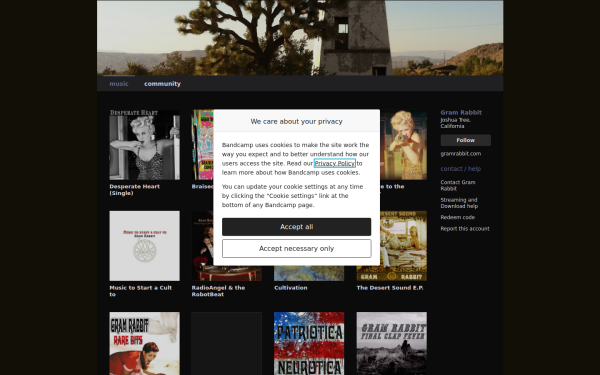Open Desperate Heart album cover
The width and height of the screenshot is (600, 375).
coord(144,145)
